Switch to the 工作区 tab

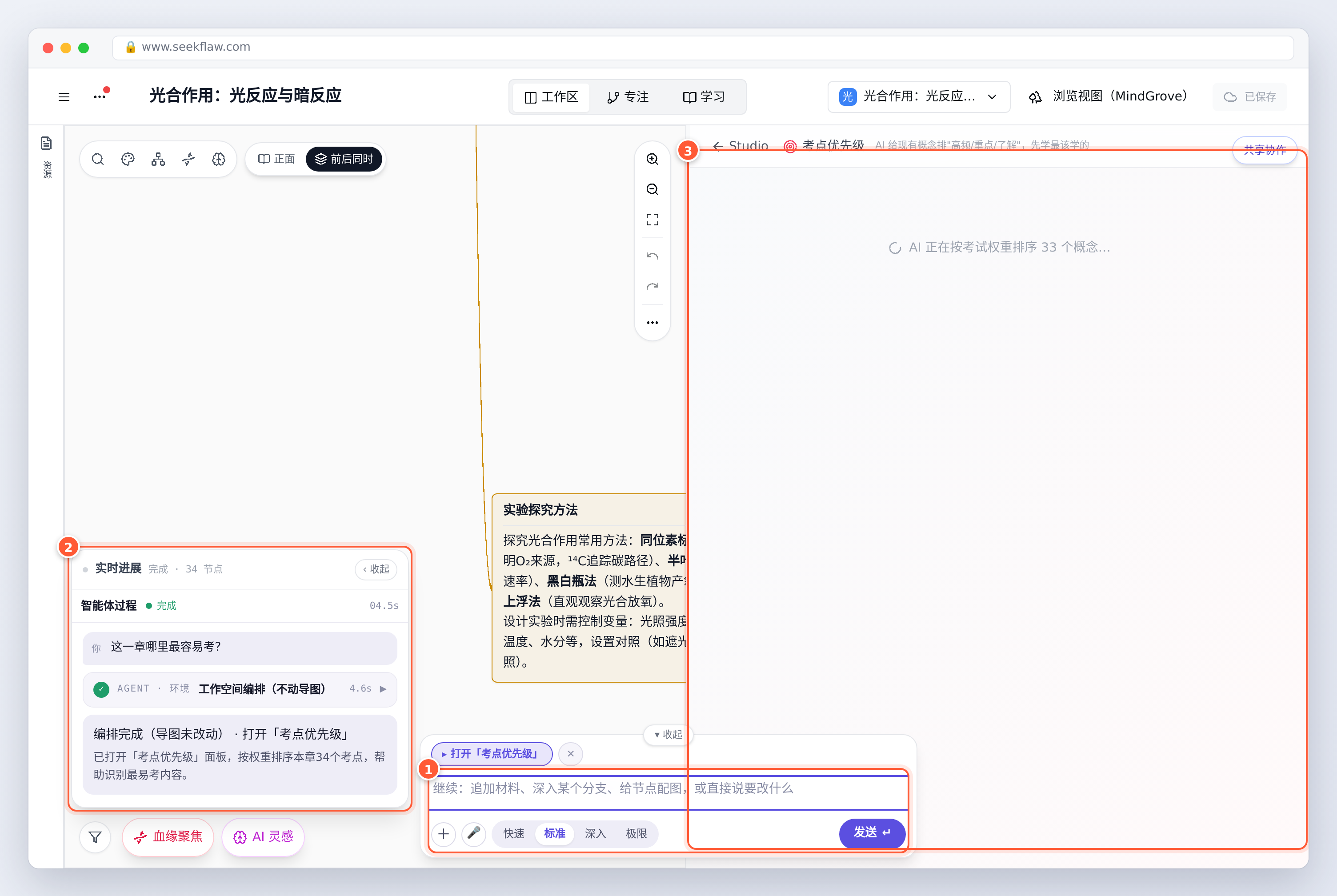551,97
